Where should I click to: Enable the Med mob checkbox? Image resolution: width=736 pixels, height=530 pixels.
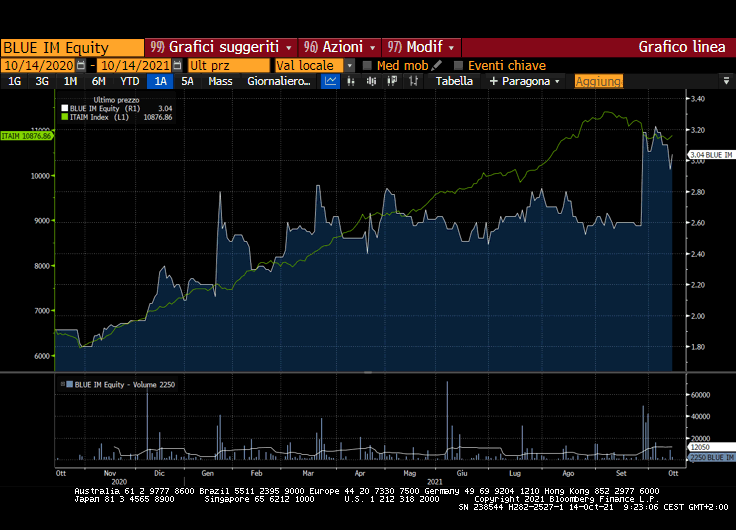tap(368, 65)
